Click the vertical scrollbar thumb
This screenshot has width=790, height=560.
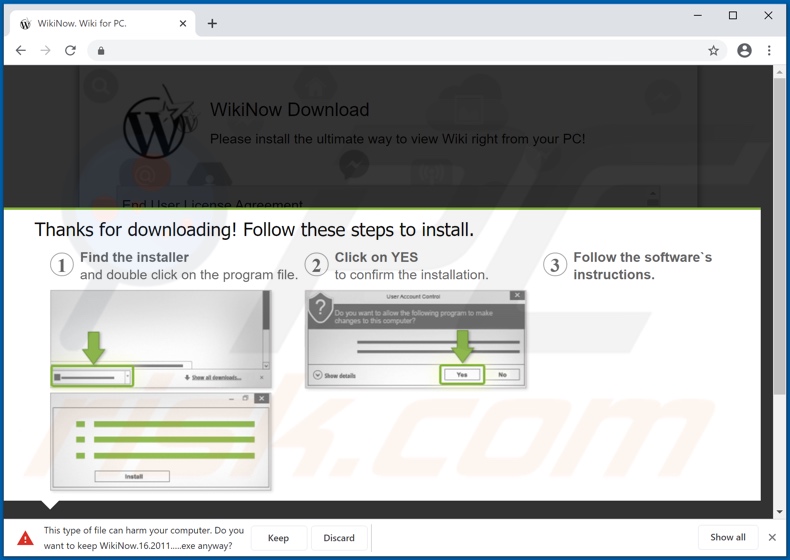[779, 236]
